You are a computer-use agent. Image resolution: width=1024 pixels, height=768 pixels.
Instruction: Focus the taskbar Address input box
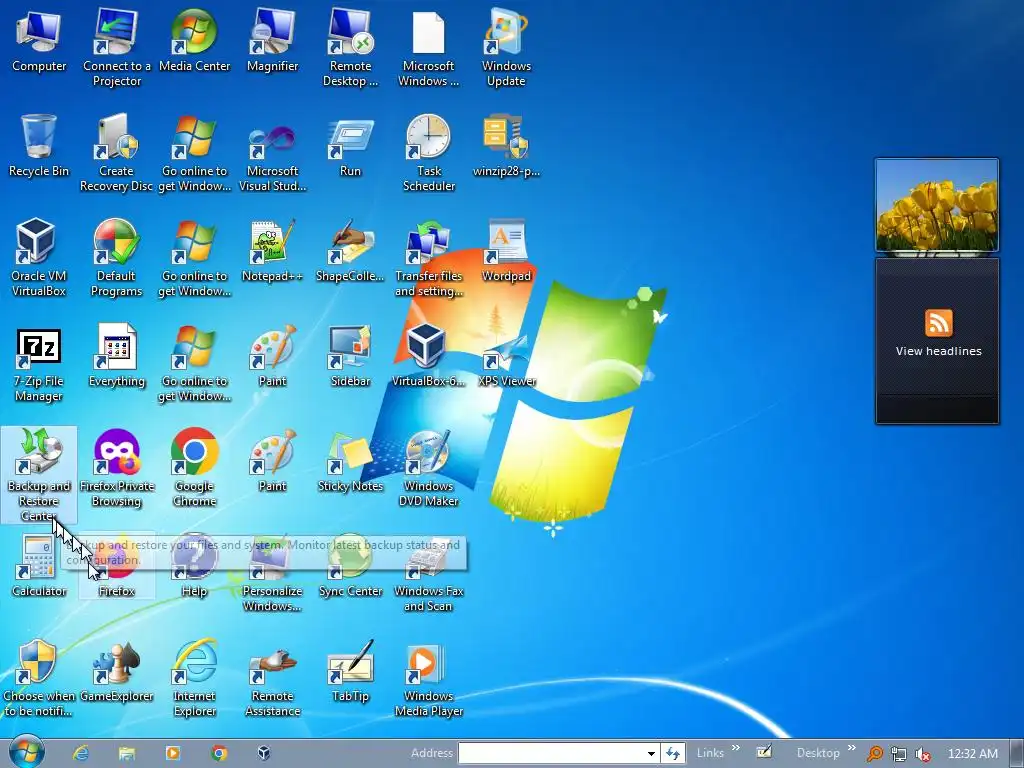(x=552, y=753)
